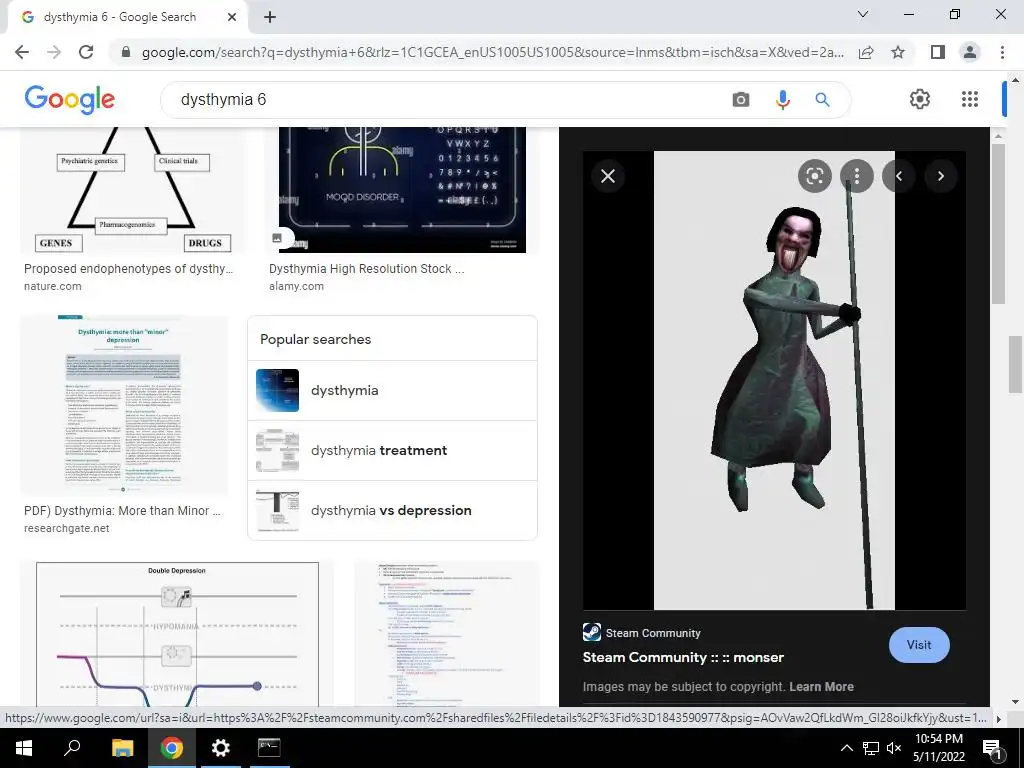Viewport: 1024px width, 768px height.
Task: Bookmark this tab with star icon
Action: click(x=898, y=52)
